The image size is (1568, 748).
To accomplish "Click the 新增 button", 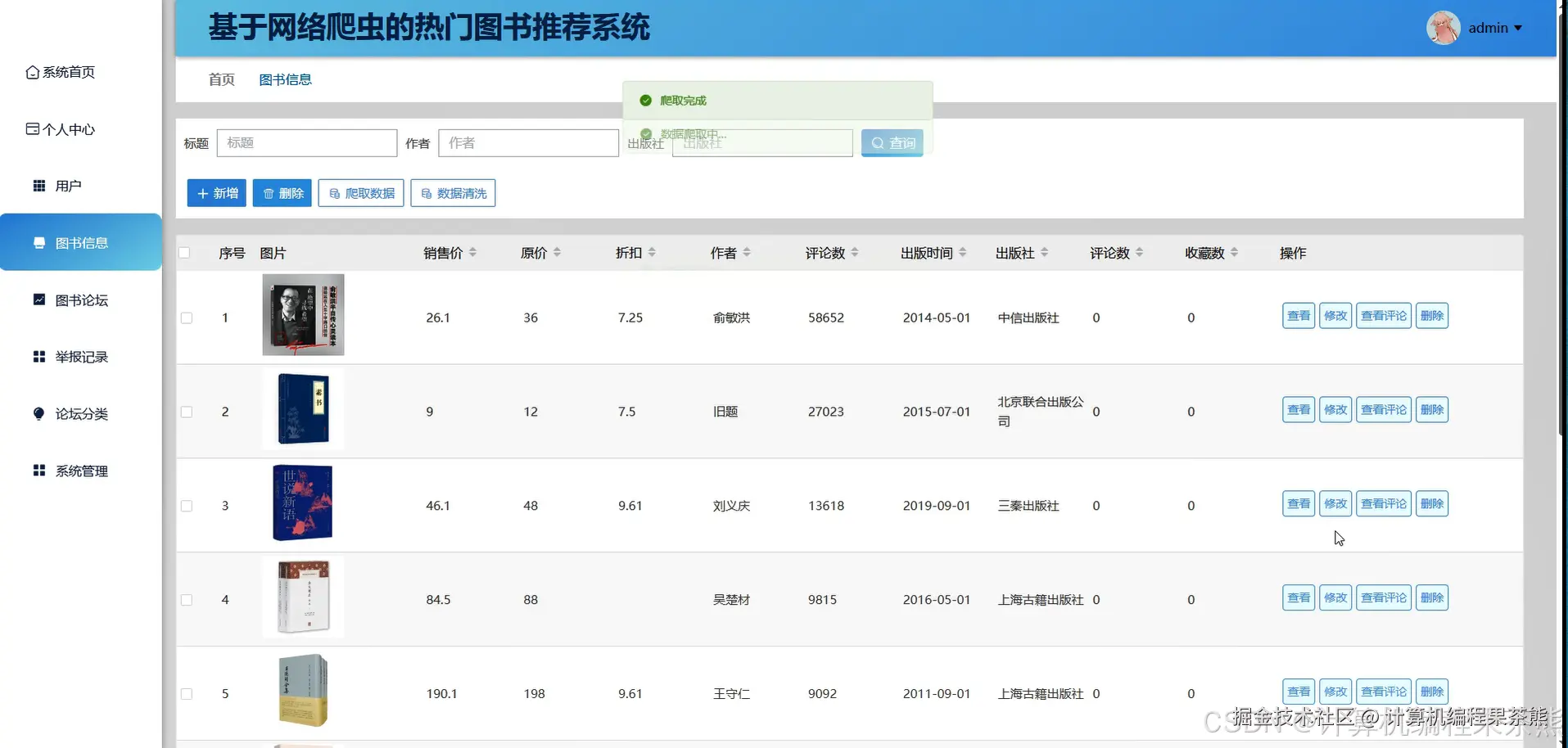I will (217, 193).
